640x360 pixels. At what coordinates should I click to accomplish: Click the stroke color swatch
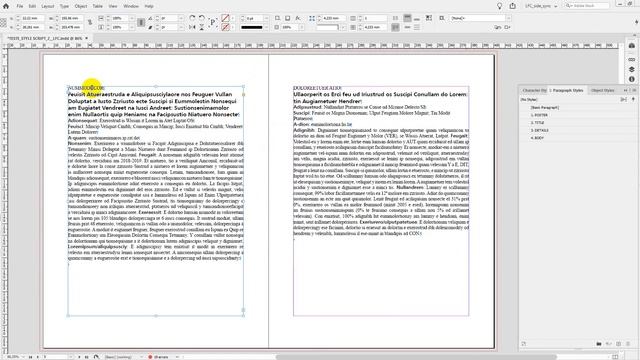[x=225, y=27]
